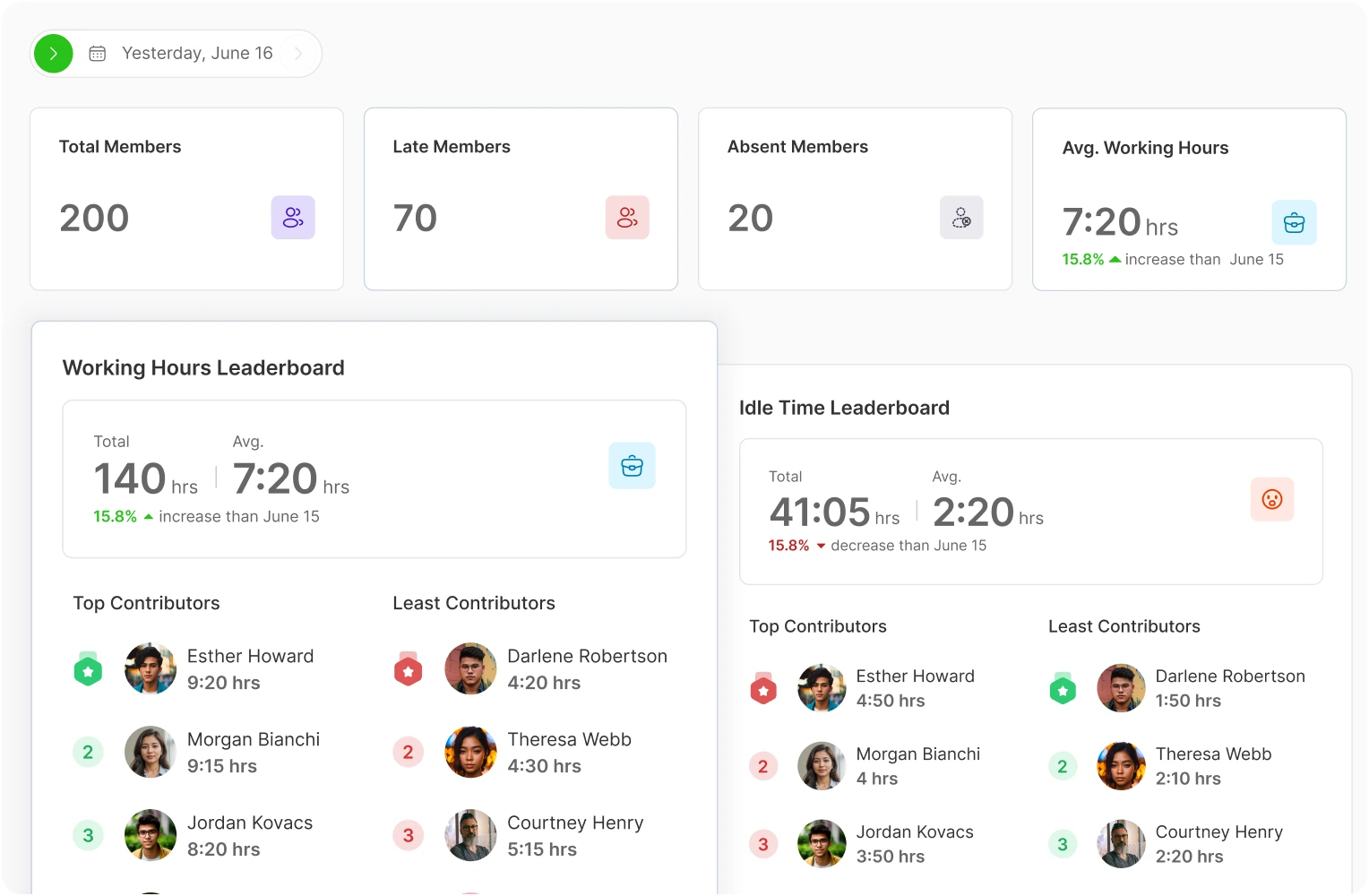
Task: Select 'Morgan Bianchi' with 9:15 hrs
Action: (253, 739)
